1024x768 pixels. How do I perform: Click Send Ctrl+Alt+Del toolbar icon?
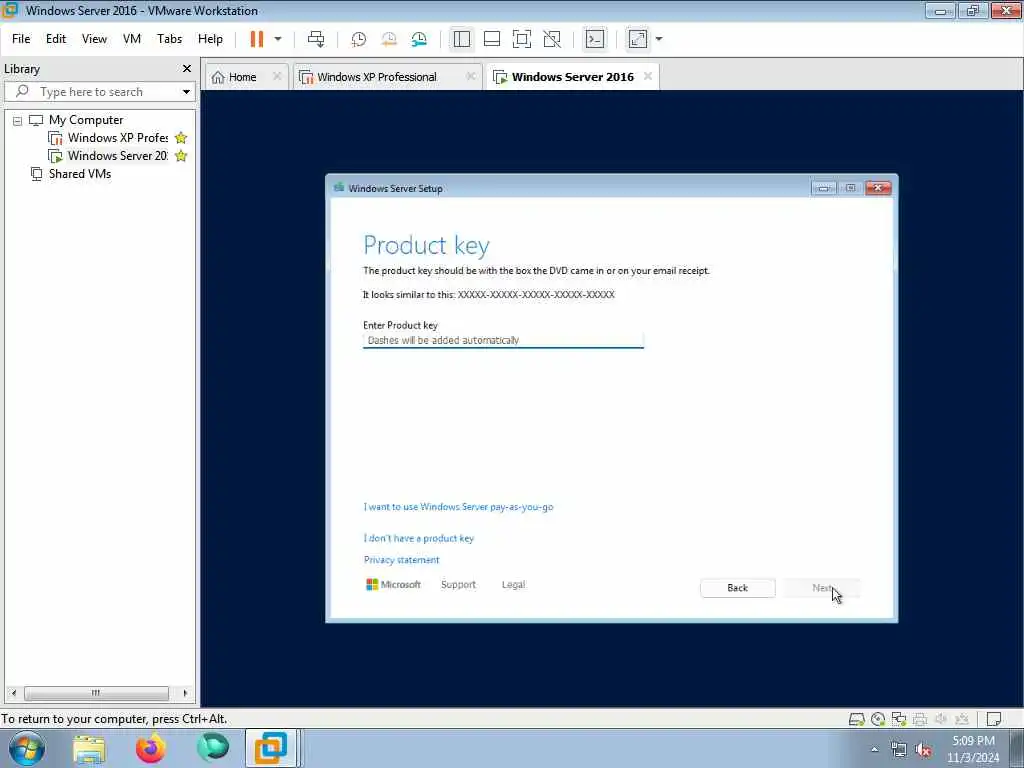[316, 39]
